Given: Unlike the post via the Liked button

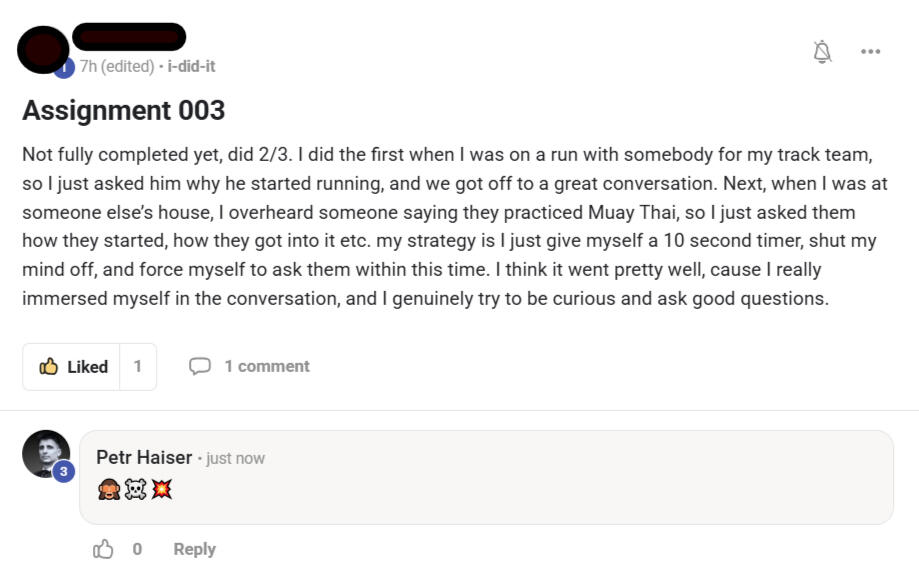Looking at the screenshot, I should (x=73, y=367).
